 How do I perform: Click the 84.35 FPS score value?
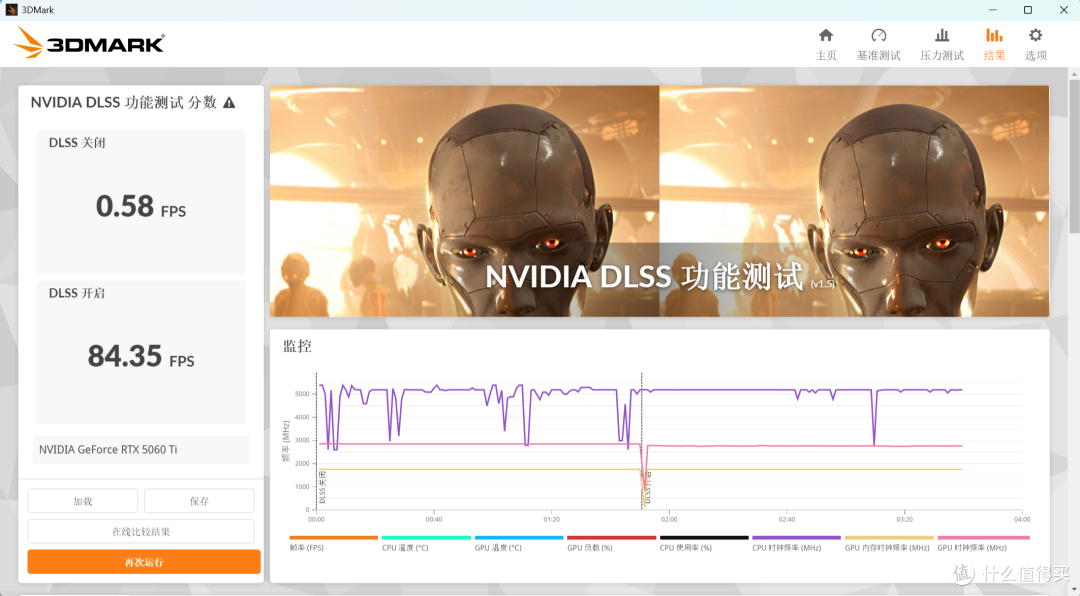pyautogui.click(x=141, y=356)
